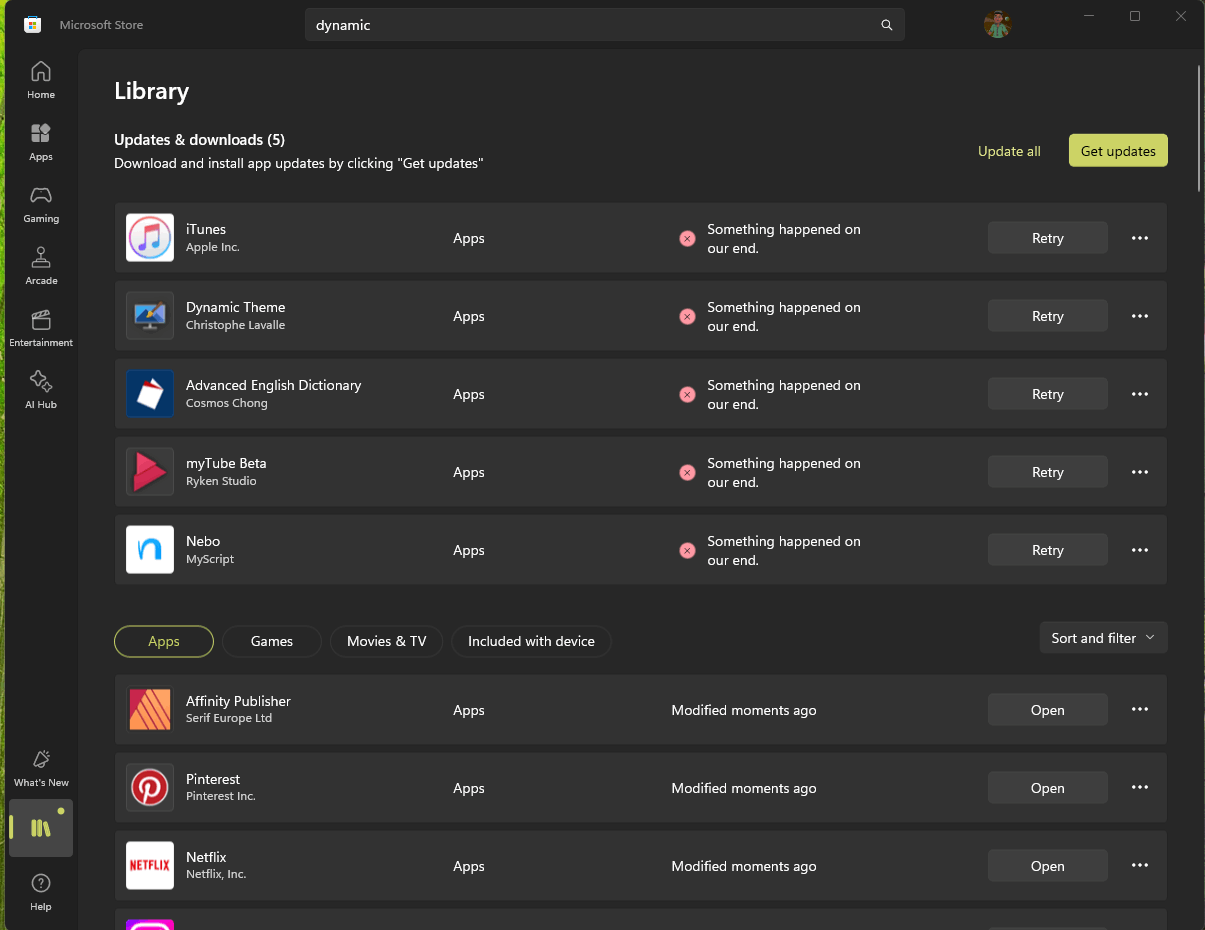Click the Update all link
Screen dimensions: 1205x930
(x=1009, y=151)
